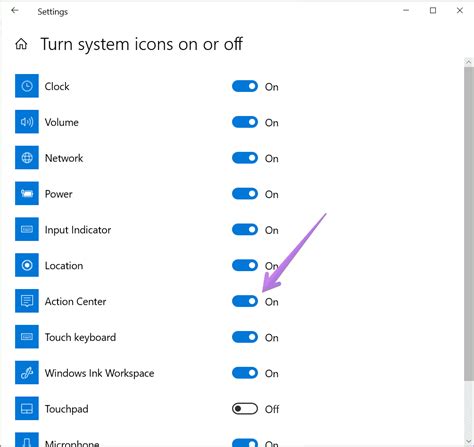Viewport: 474px width, 447px height.
Task: Click the "Turn system icons on or off" heading
Action: tap(142, 44)
